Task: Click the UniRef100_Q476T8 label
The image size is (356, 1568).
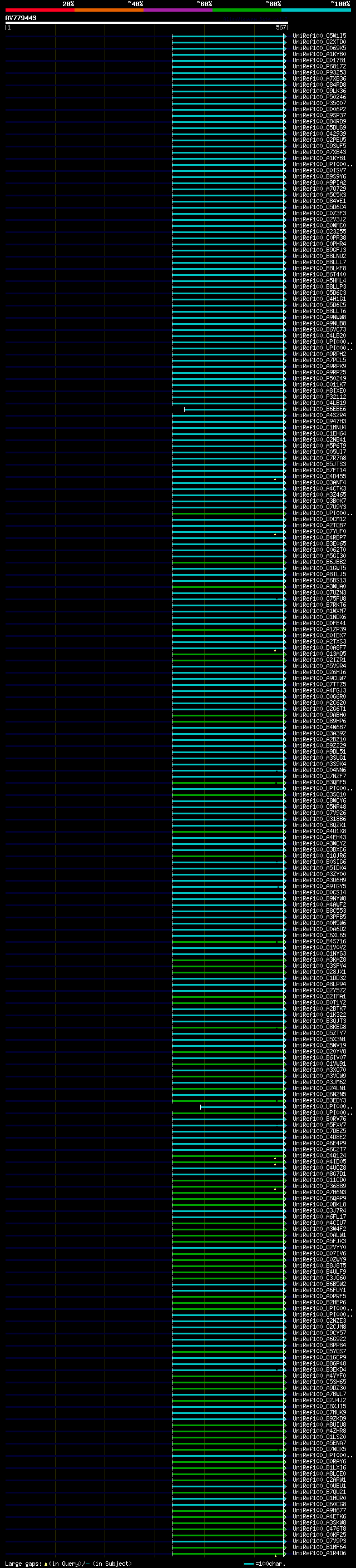Action: point(319,1529)
